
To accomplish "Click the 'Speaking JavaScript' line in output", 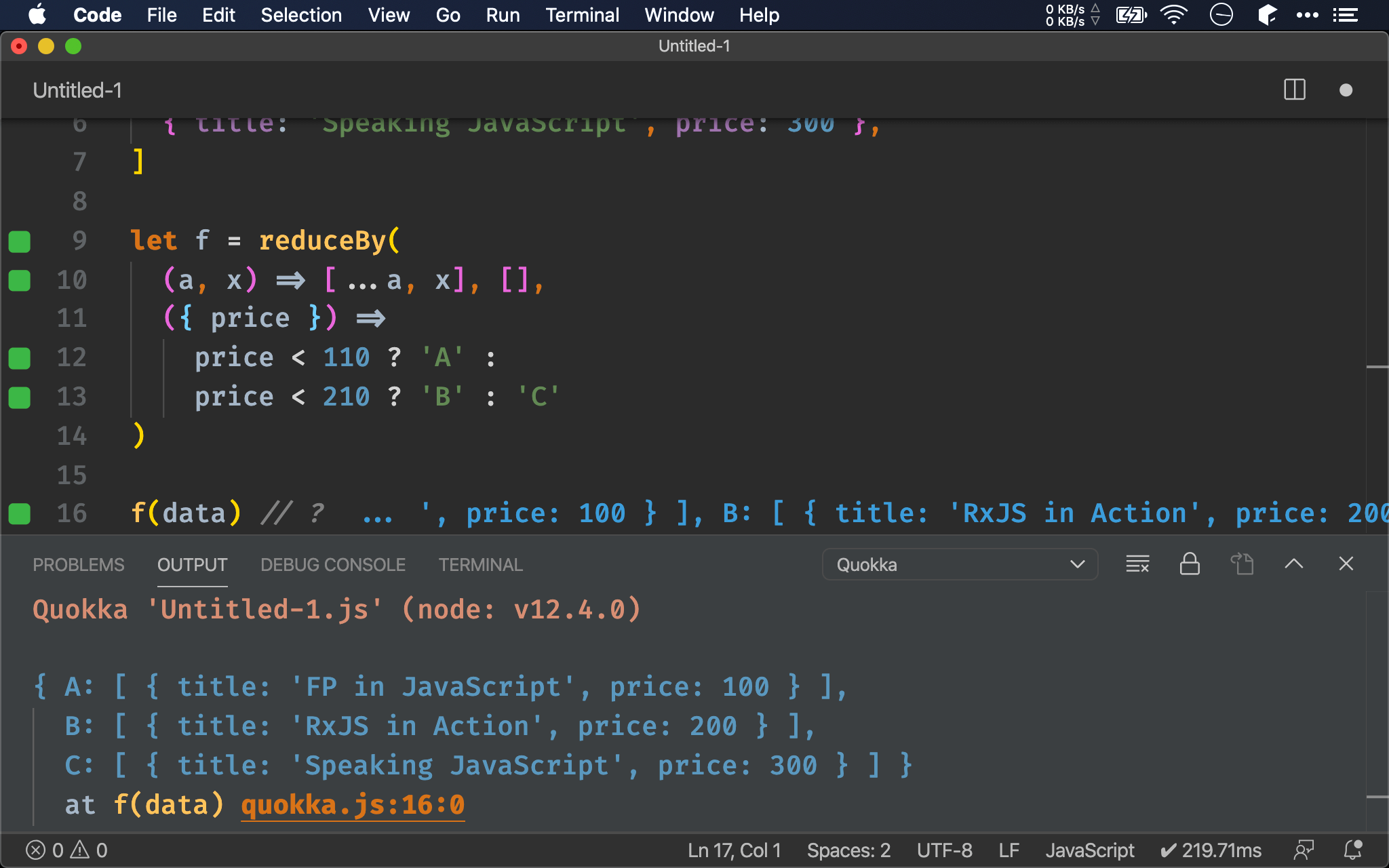I will [488, 766].
